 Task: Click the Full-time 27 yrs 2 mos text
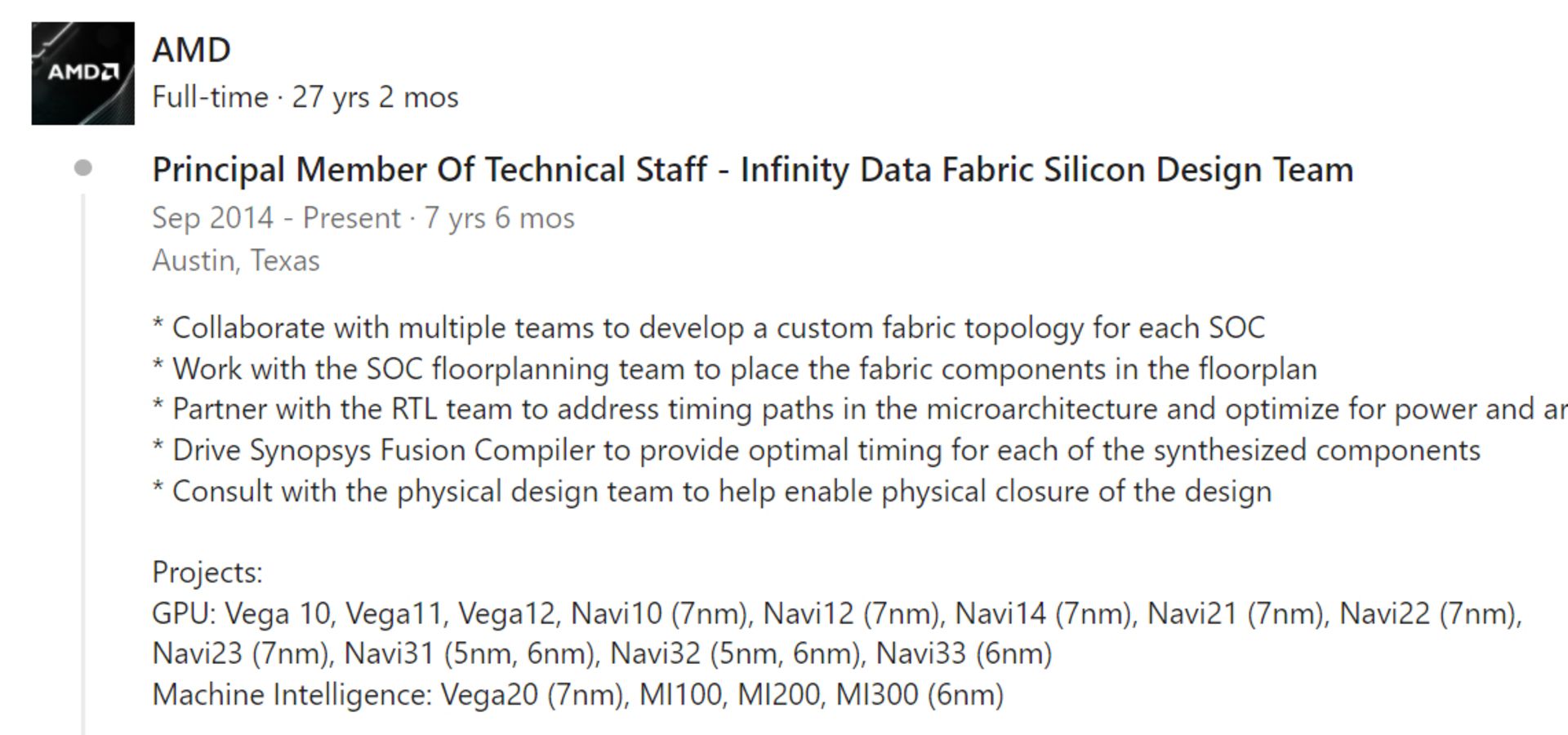(x=305, y=97)
